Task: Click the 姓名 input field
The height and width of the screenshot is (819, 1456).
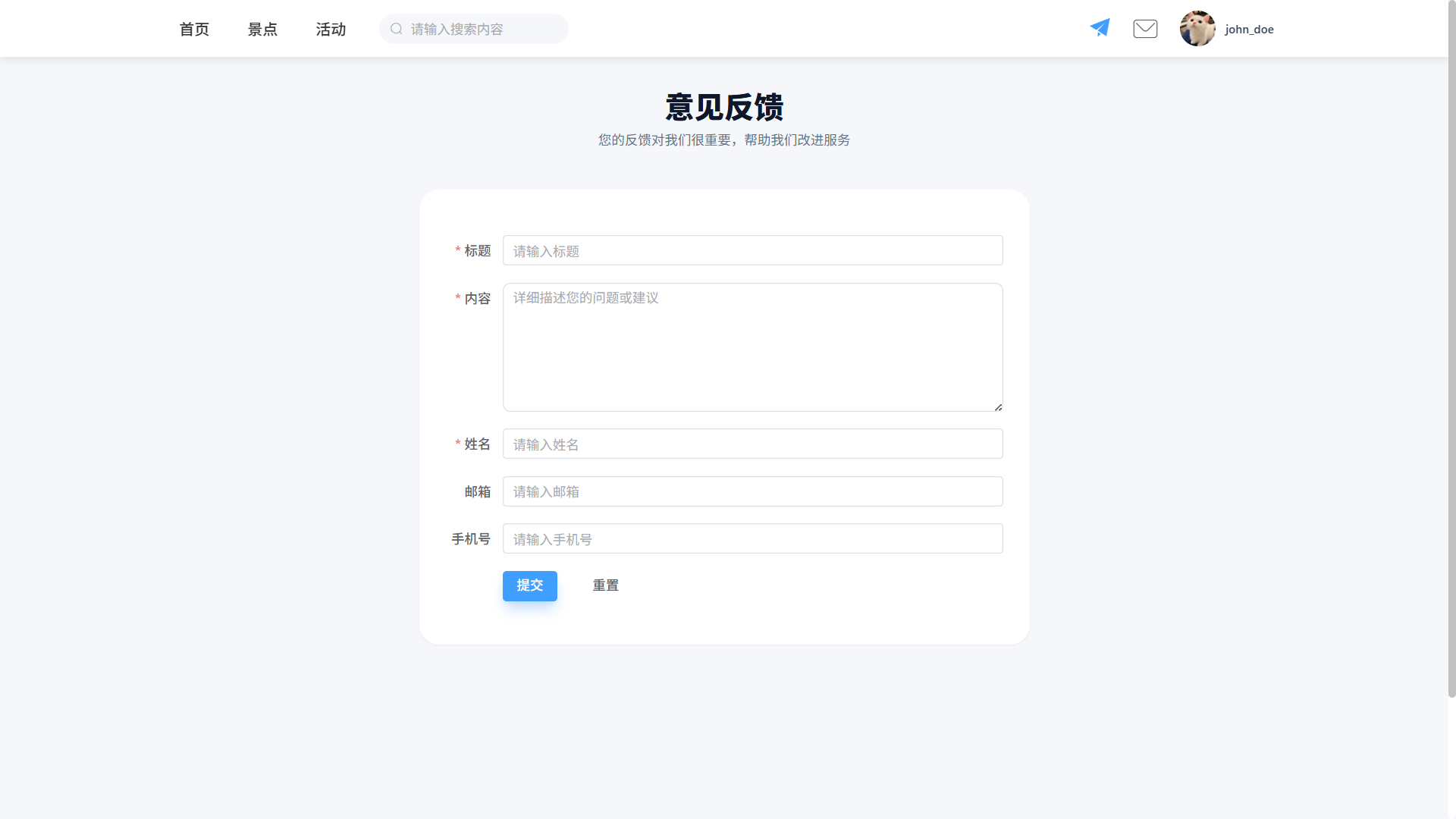Action: [x=752, y=444]
